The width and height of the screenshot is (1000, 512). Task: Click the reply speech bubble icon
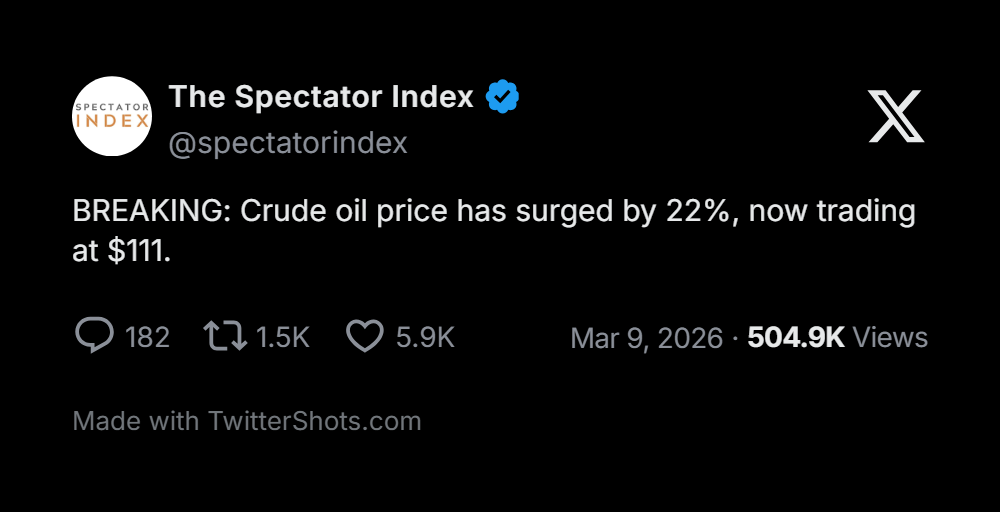94,336
